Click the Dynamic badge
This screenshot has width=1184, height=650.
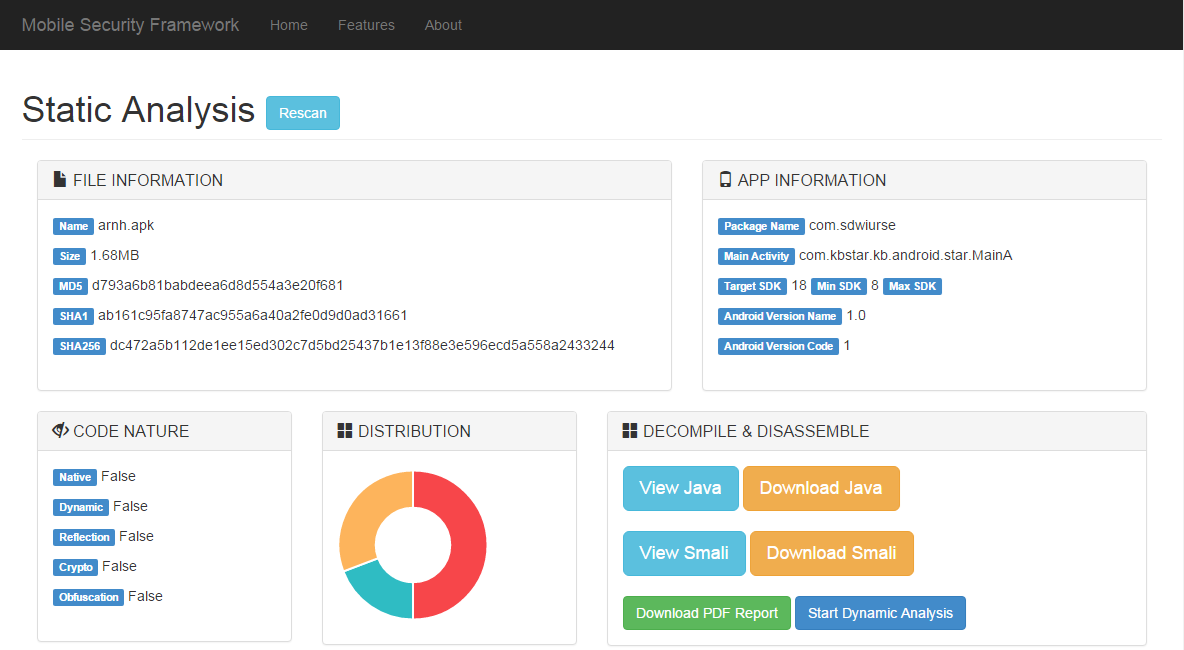point(81,507)
